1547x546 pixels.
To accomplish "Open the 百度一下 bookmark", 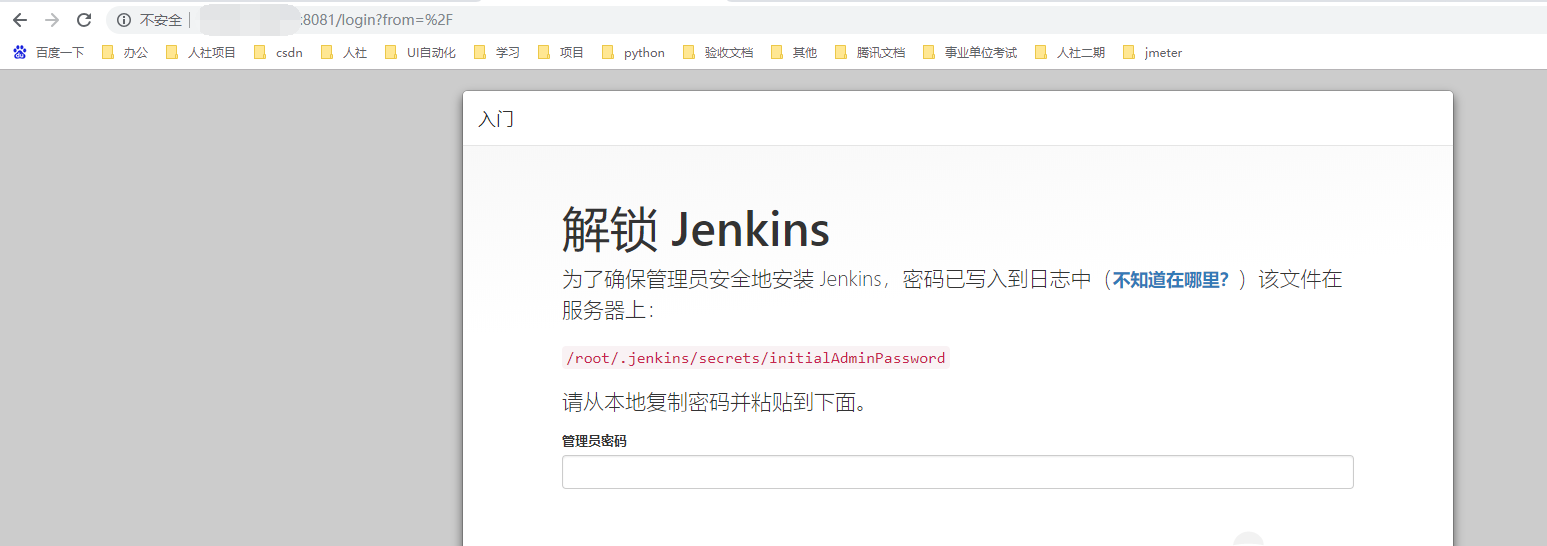I will click(48, 53).
